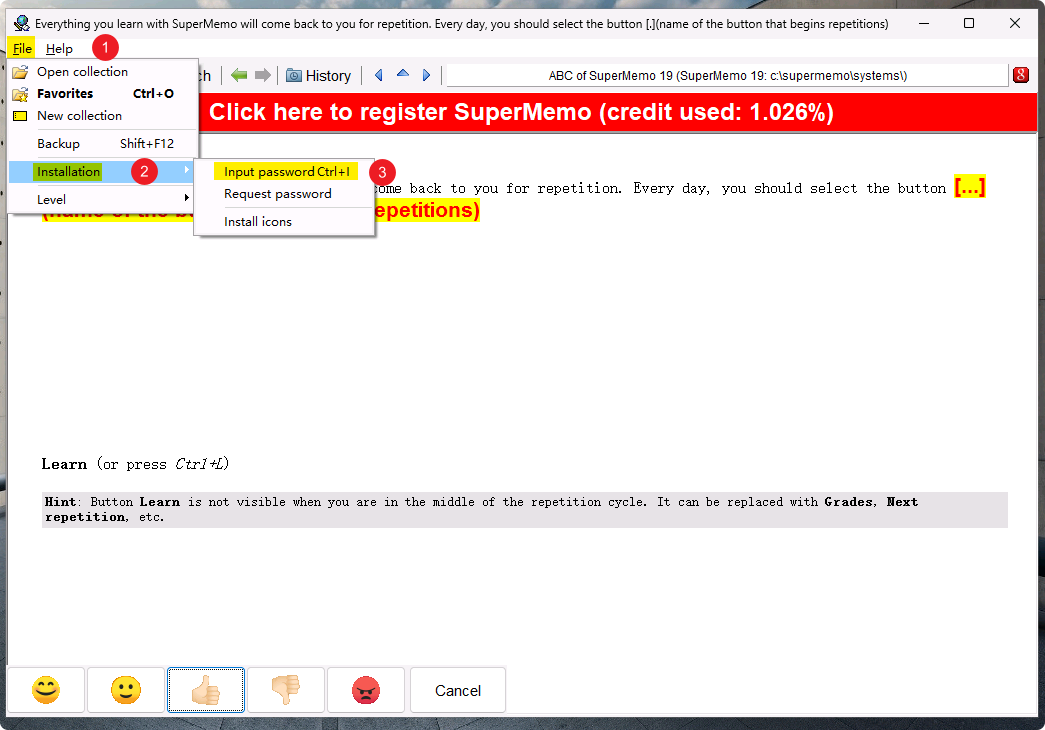Select Backup menu entry
The height and width of the screenshot is (730, 1045).
[x=103, y=143]
